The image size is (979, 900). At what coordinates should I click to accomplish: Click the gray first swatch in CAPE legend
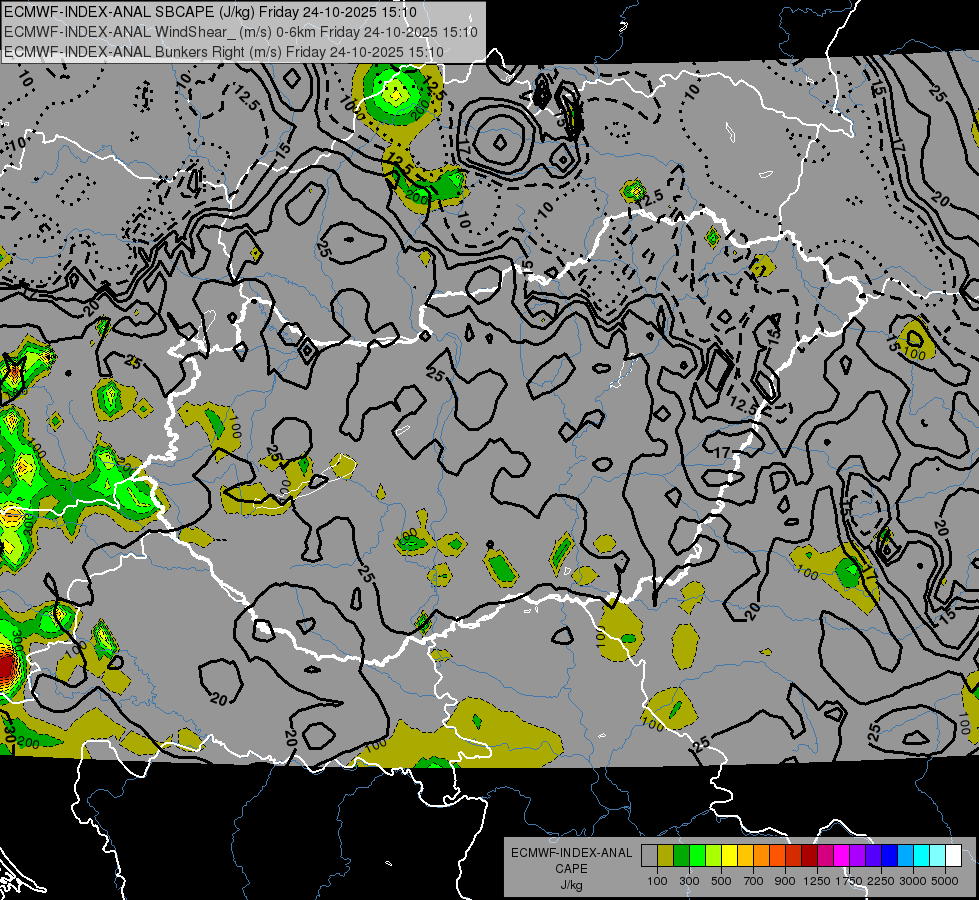(x=649, y=856)
